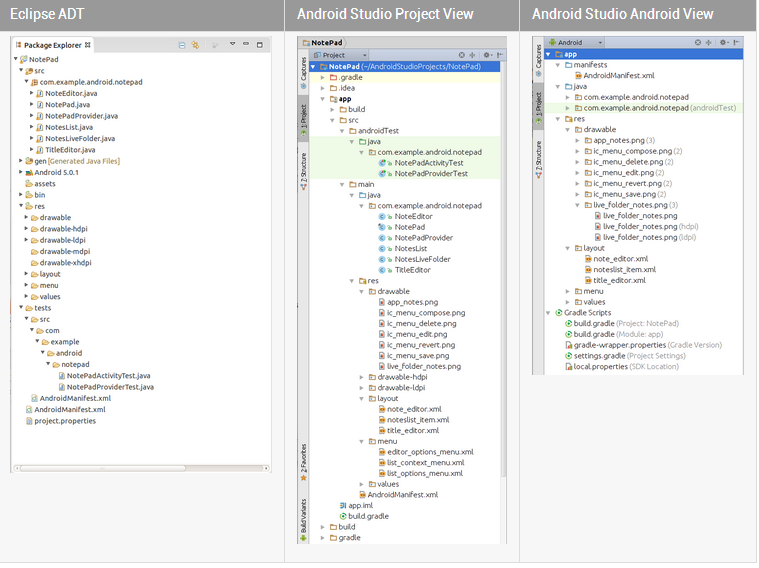Expand the .gradle folder

[x=322, y=77]
